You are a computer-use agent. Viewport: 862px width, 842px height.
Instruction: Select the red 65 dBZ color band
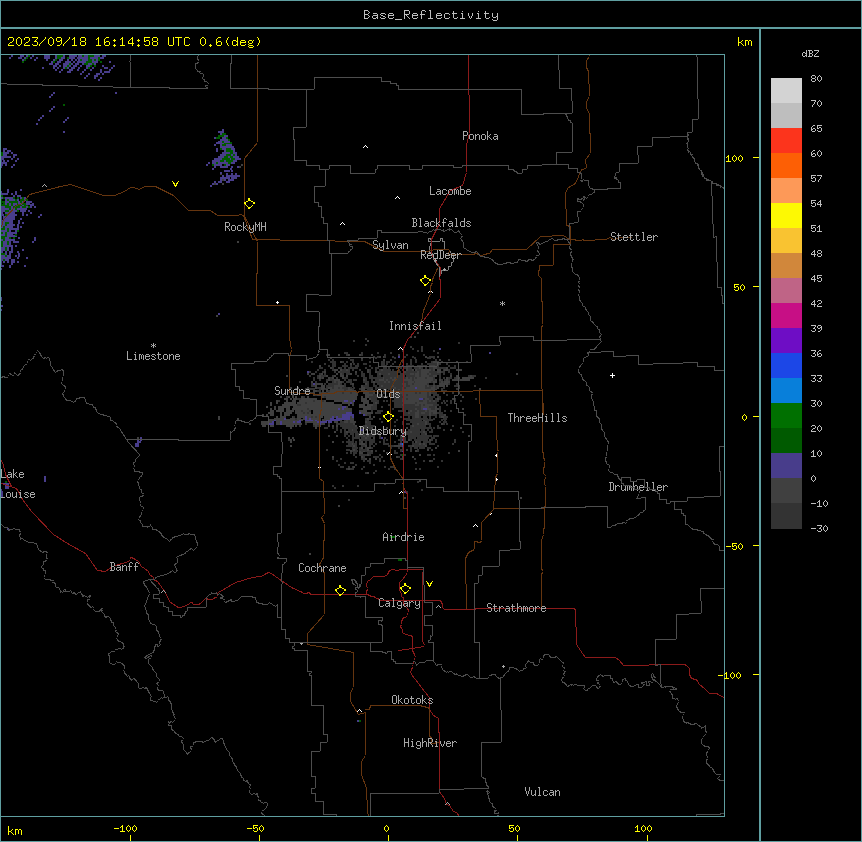click(x=786, y=140)
